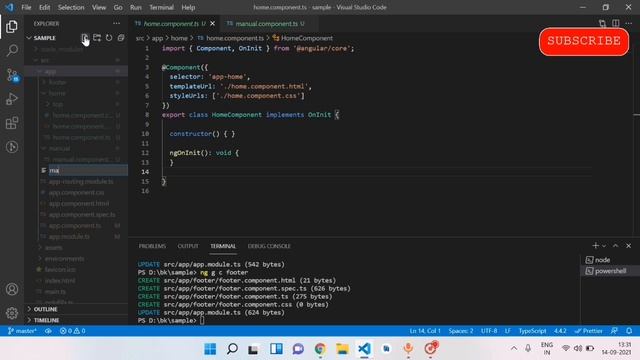
Task: Click synchronize changes cloud icon
Action: pyautogui.click(x=48, y=331)
